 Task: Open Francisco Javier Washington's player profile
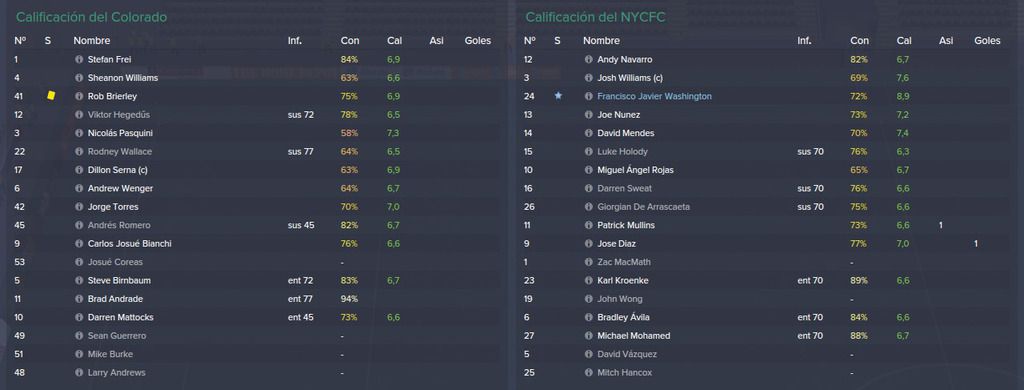pyautogui.click(x=654, y=96)
